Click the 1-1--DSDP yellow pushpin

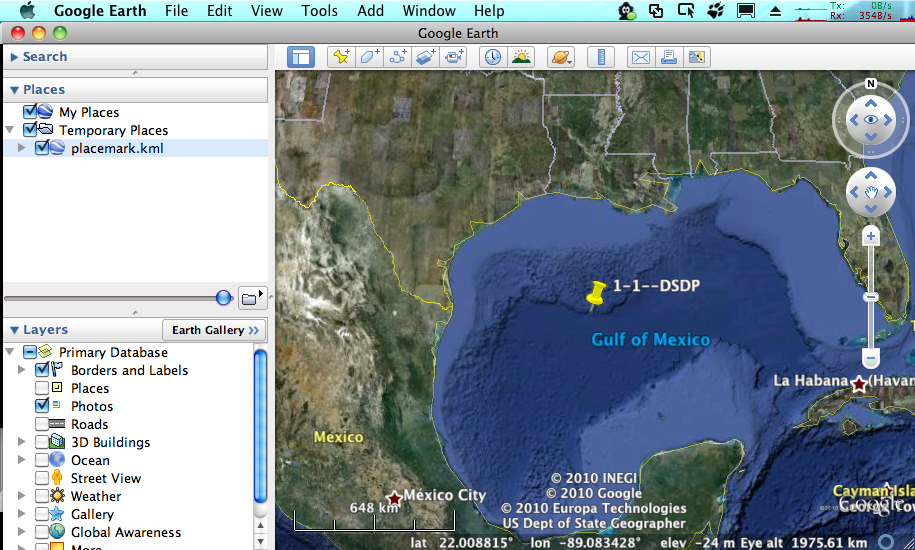596,294
